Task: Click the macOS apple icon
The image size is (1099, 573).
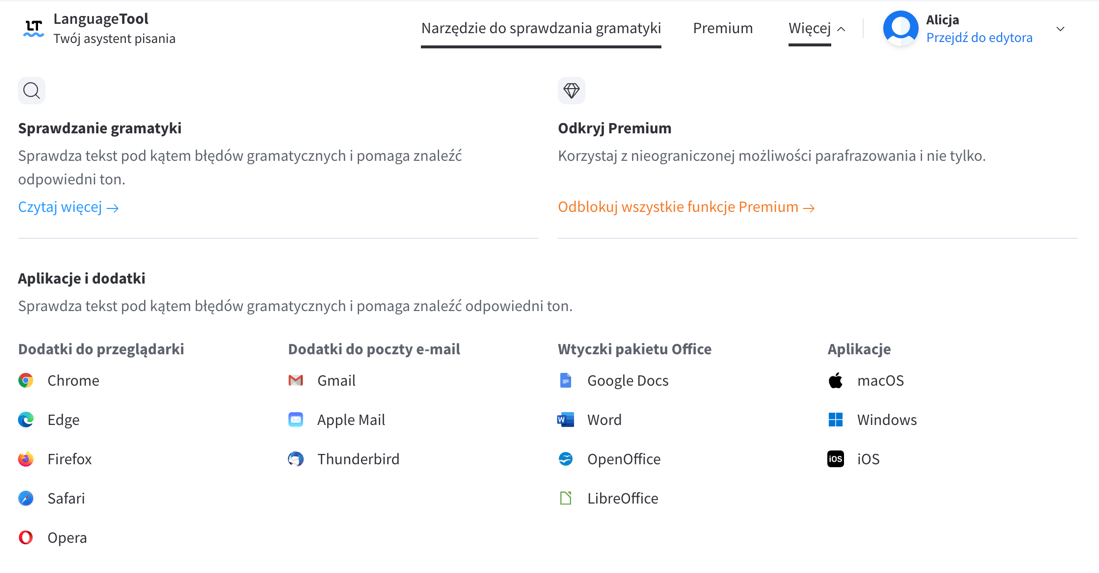Action: point(835,380)
